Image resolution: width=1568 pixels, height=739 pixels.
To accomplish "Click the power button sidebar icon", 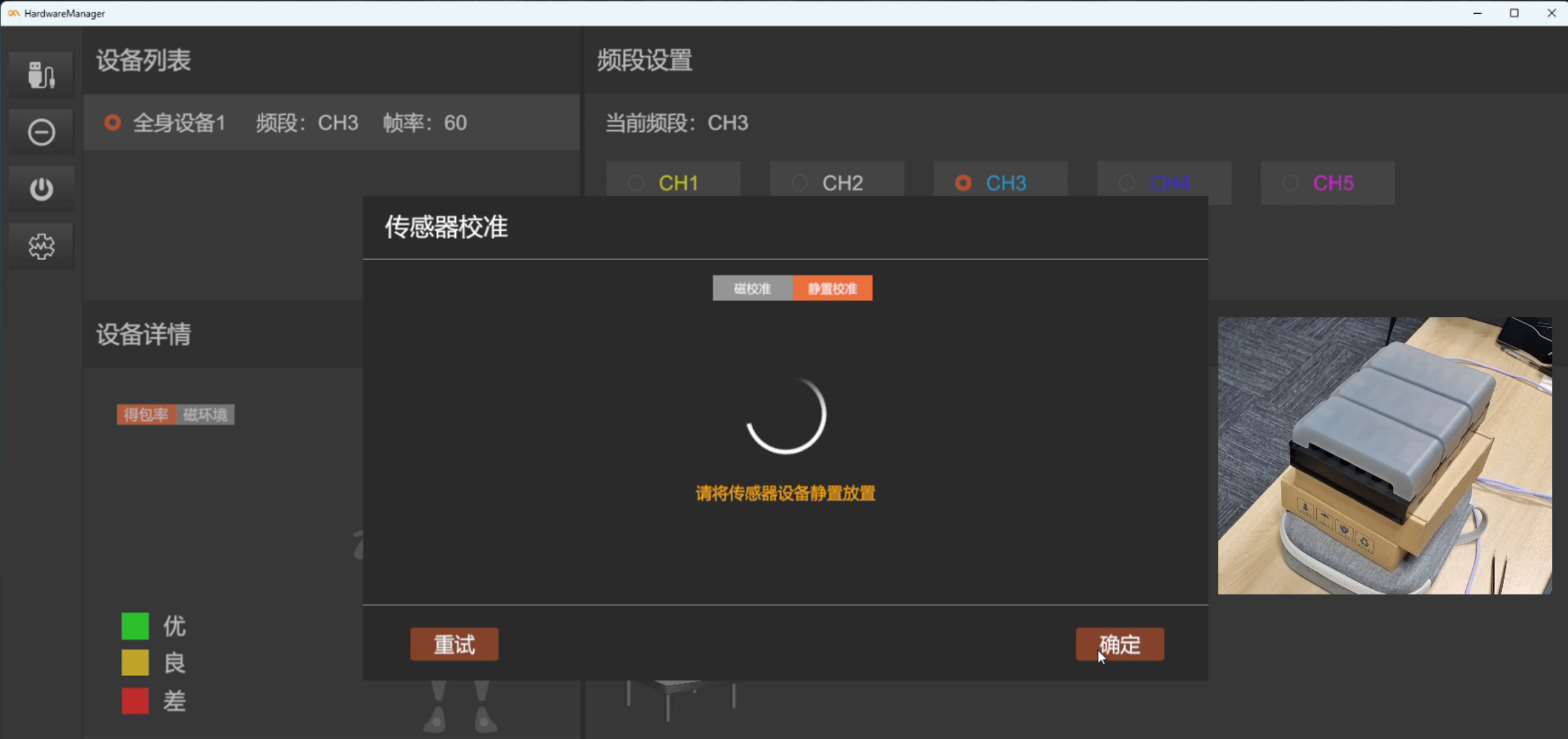I will point(41,189).
